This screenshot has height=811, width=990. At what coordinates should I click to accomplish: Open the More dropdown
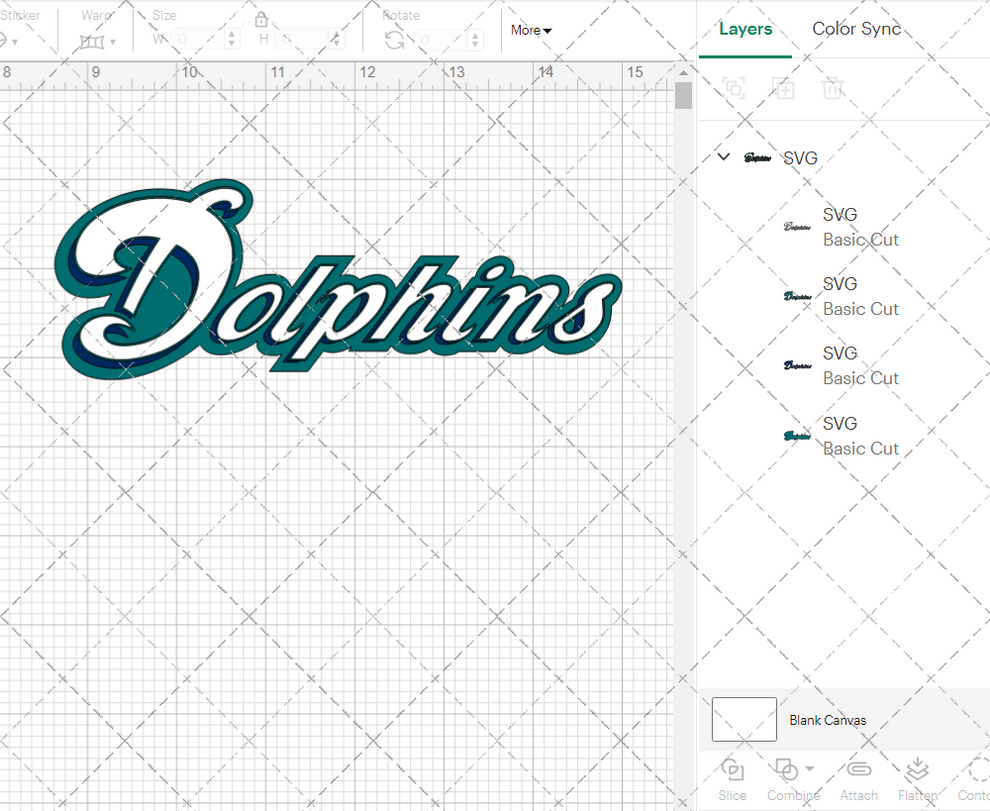coord(530,30)
